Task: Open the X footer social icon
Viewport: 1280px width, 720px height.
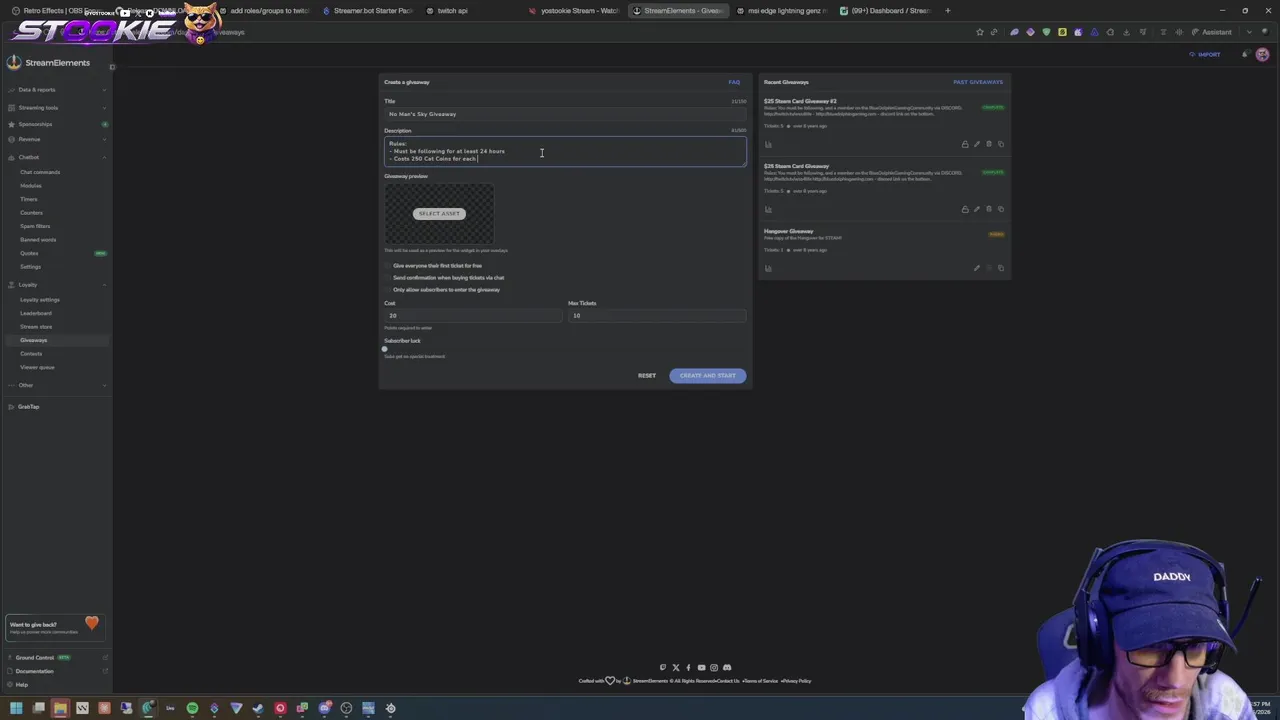Action: coord(675,667)
